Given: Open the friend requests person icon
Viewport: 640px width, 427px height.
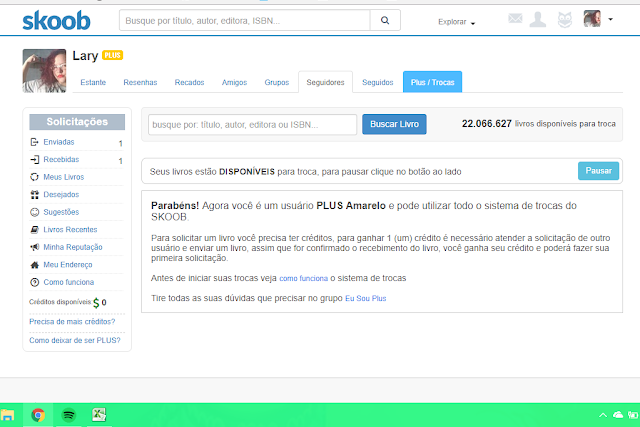Looking at the screenshot, I should pos(538,19).
